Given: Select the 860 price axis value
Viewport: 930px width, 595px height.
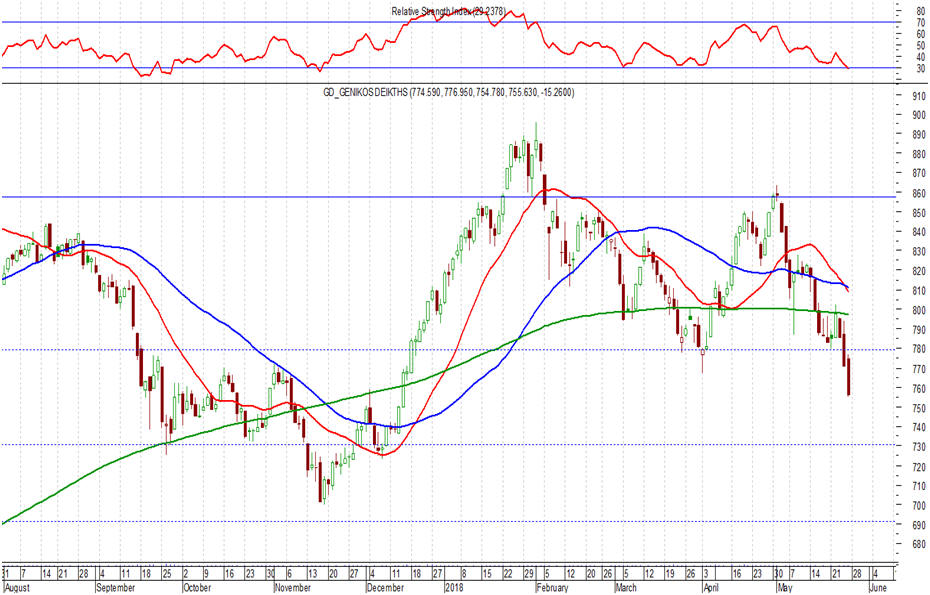Looking at the screenshot, I should coord(919,193).
